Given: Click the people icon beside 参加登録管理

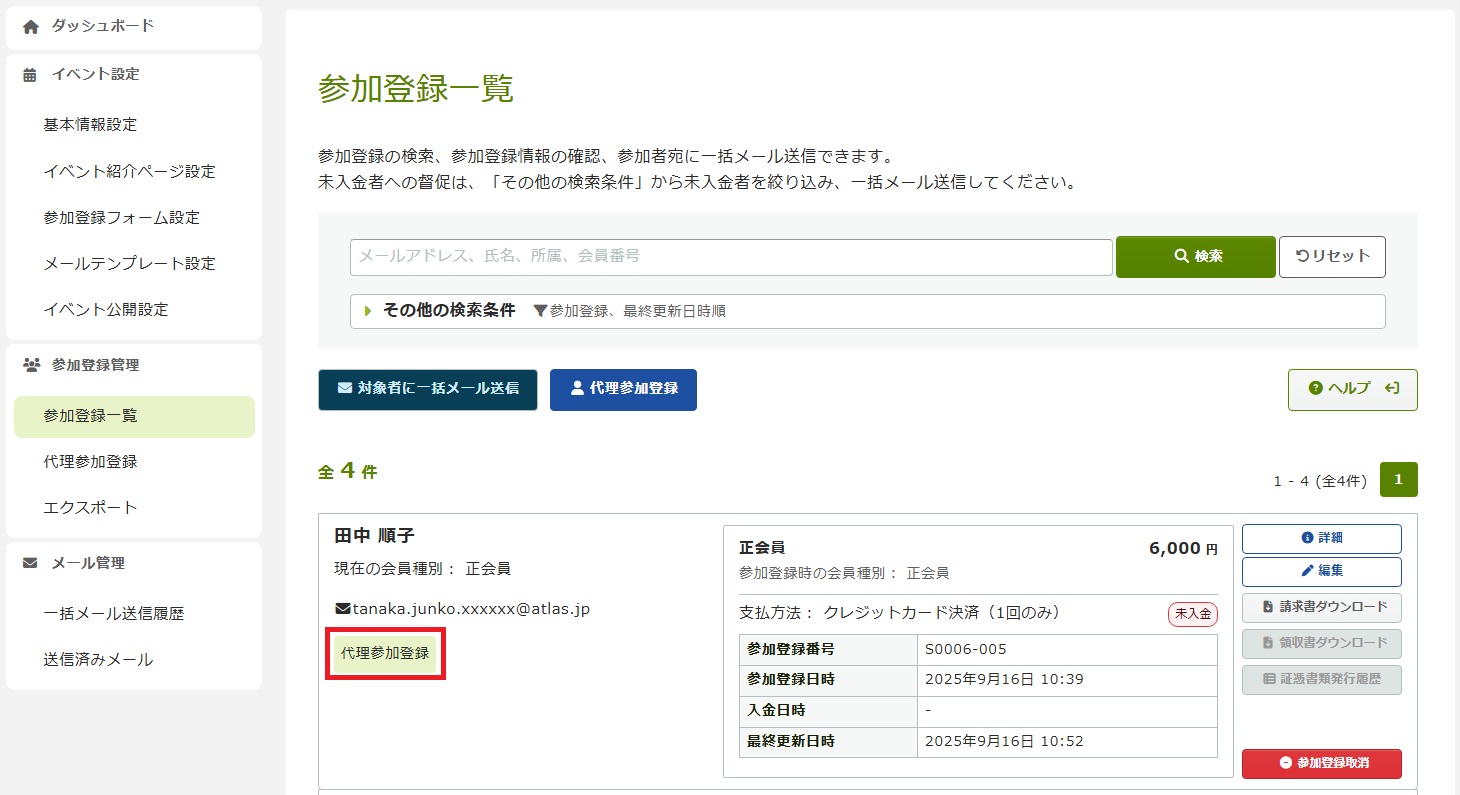Looking at the screenshot, I should (30, 366).
